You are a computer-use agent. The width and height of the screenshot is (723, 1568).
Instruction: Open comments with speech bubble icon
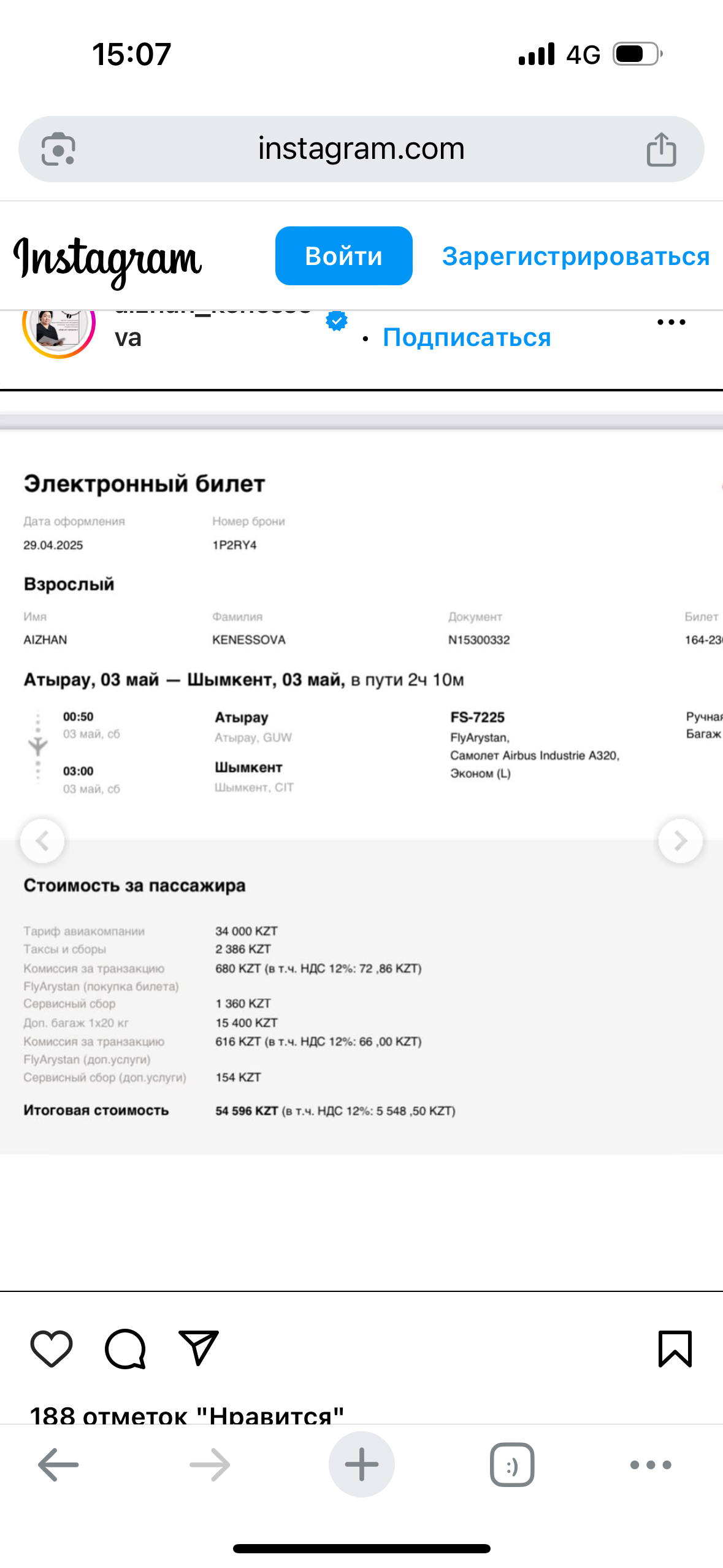[125, 1349]
